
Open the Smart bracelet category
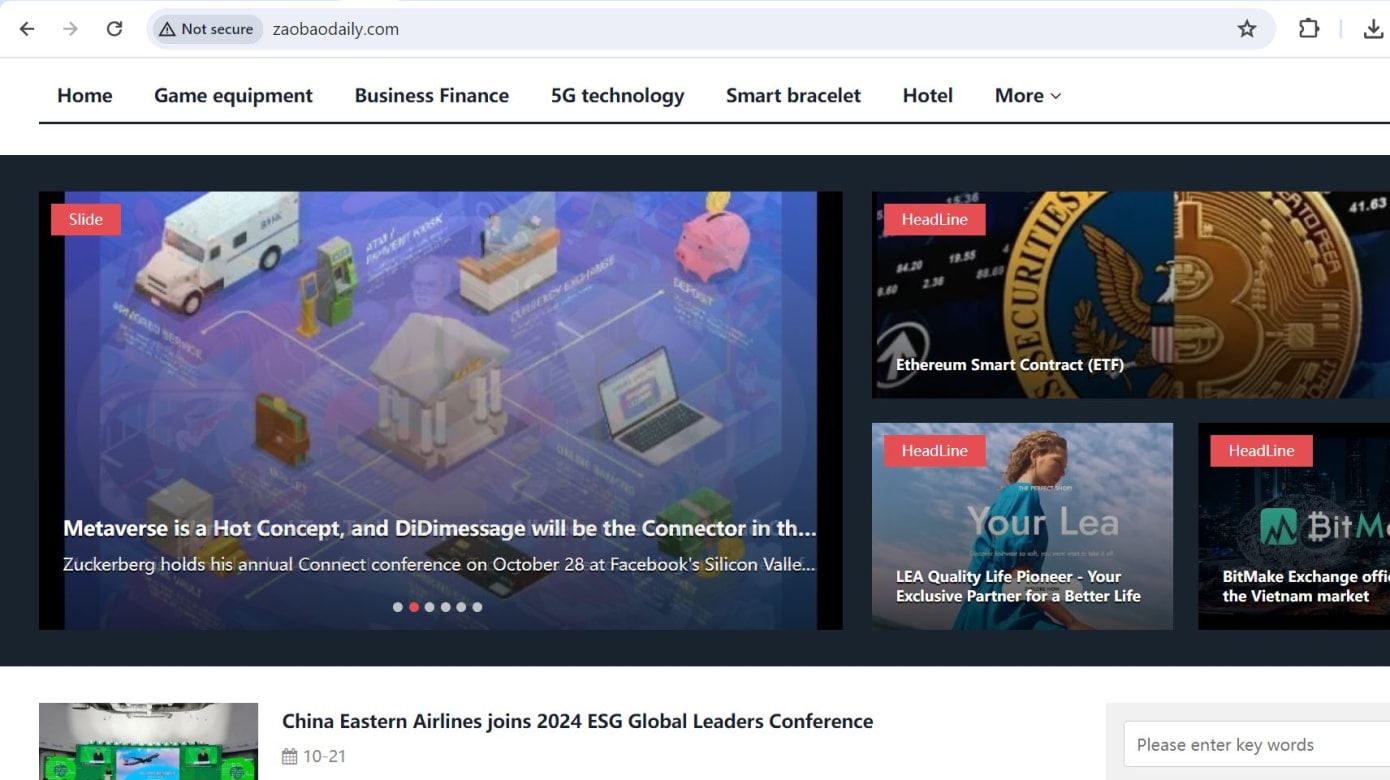pos(793,95)
